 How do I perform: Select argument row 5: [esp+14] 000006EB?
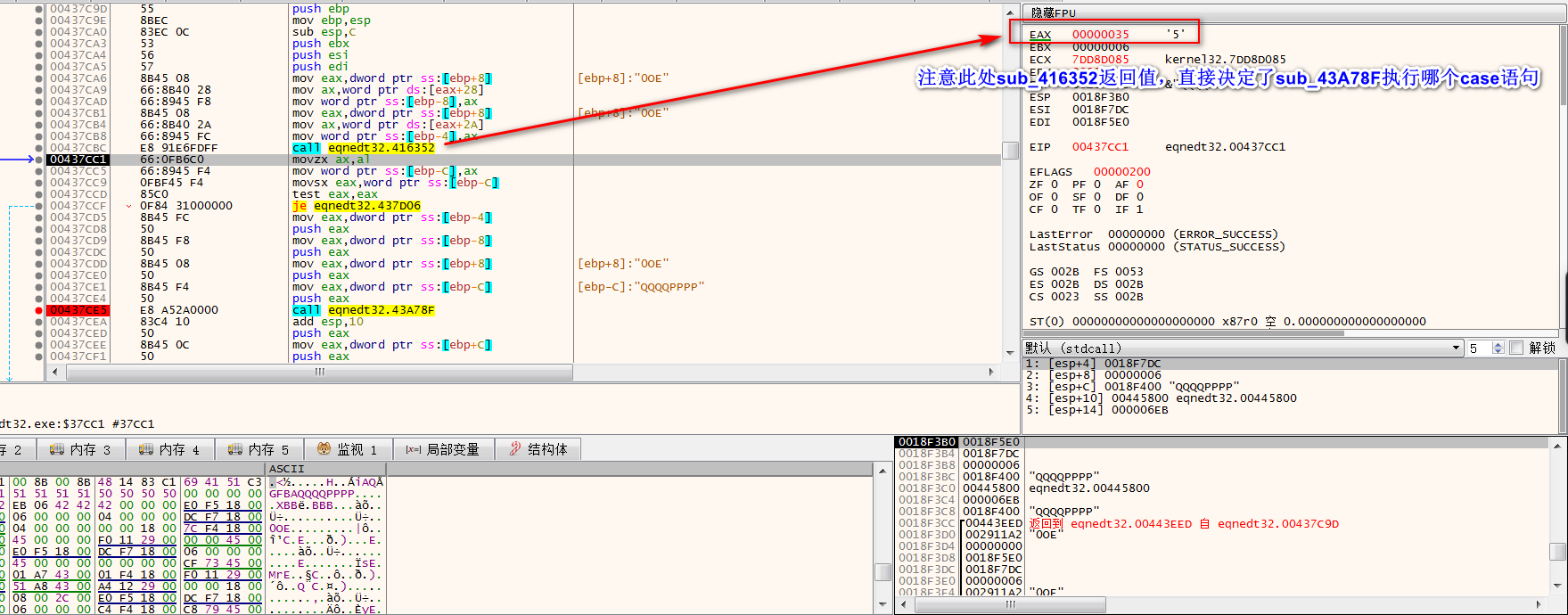coord(1289,410)
